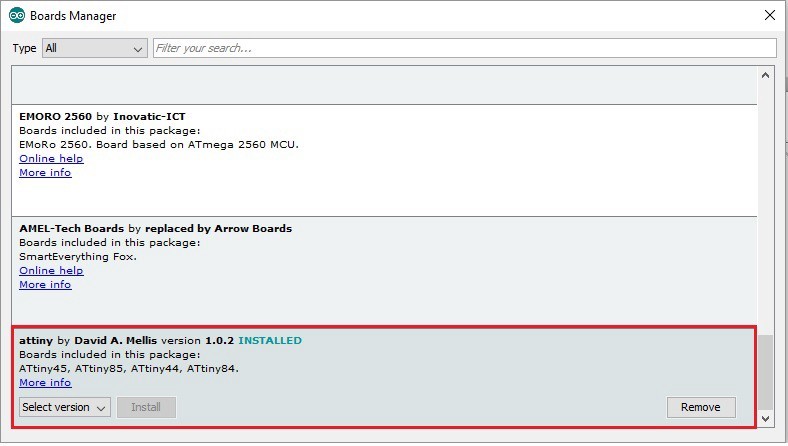The width and height of the screenshot is (788, 446).
Task: Expand the Select version dropdown for attiny
Action: 65,407
